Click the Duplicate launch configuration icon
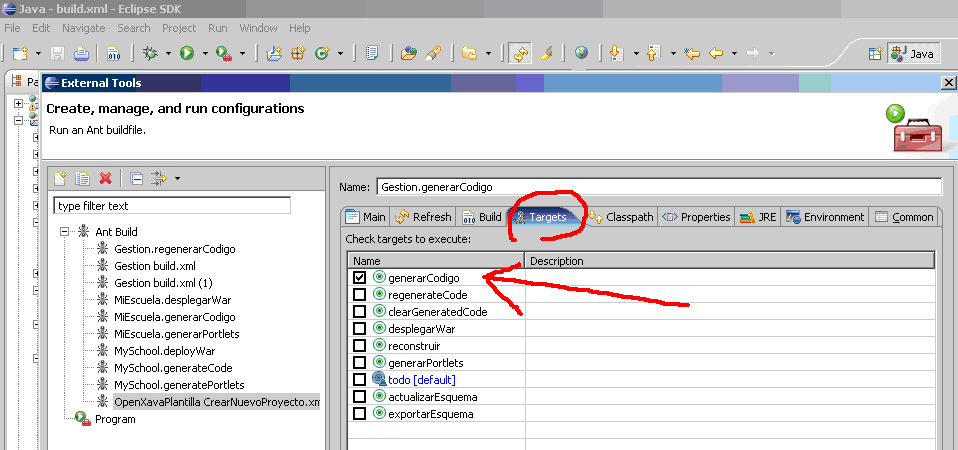The image size is (958, 450). pos(82,178)
